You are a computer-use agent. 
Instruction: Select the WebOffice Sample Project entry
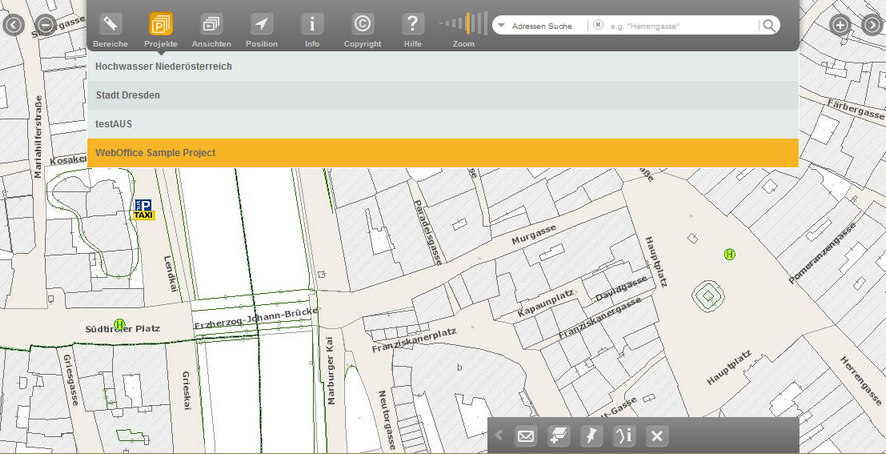[x=442, y=153]
